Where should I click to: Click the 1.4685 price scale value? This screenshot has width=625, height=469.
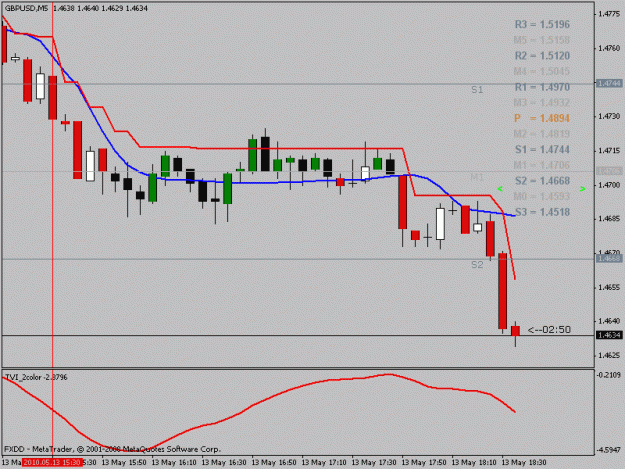click(x=609, y=219)
